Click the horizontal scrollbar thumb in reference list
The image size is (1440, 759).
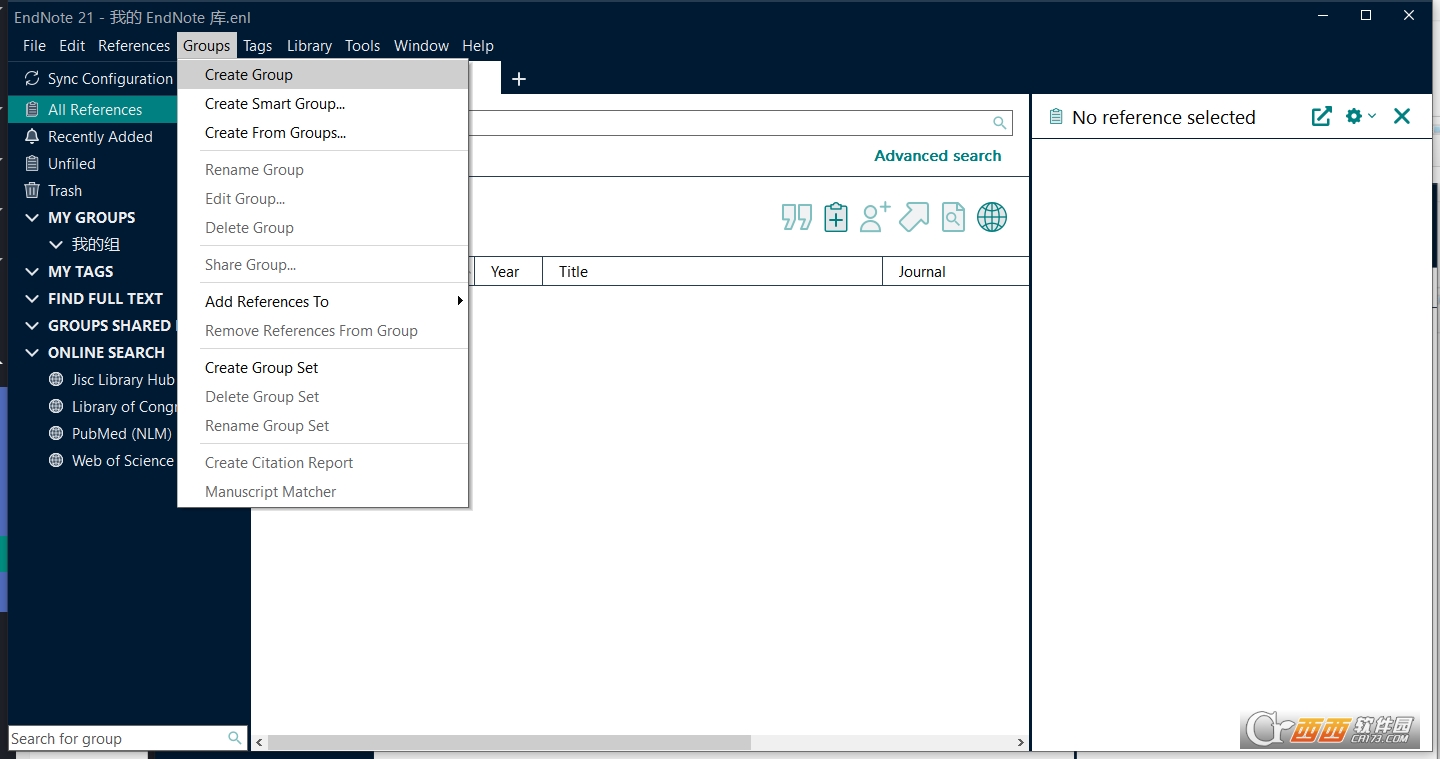tap(509, 743)
